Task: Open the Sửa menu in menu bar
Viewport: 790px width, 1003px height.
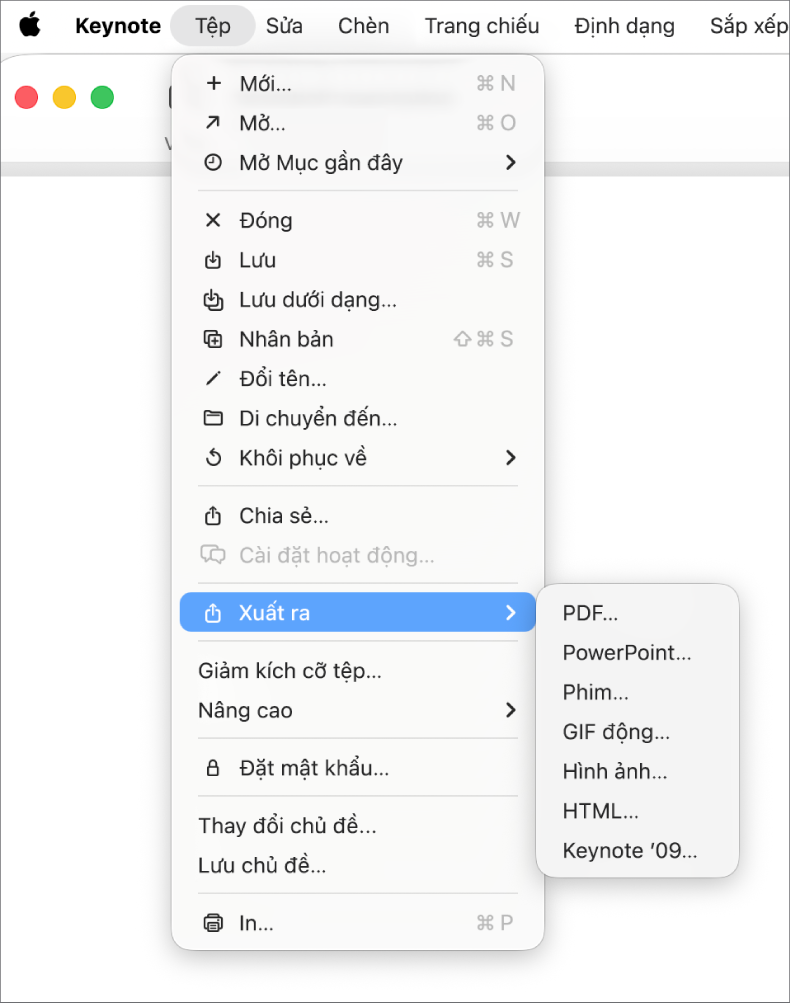Action: [x=284, y=26]
